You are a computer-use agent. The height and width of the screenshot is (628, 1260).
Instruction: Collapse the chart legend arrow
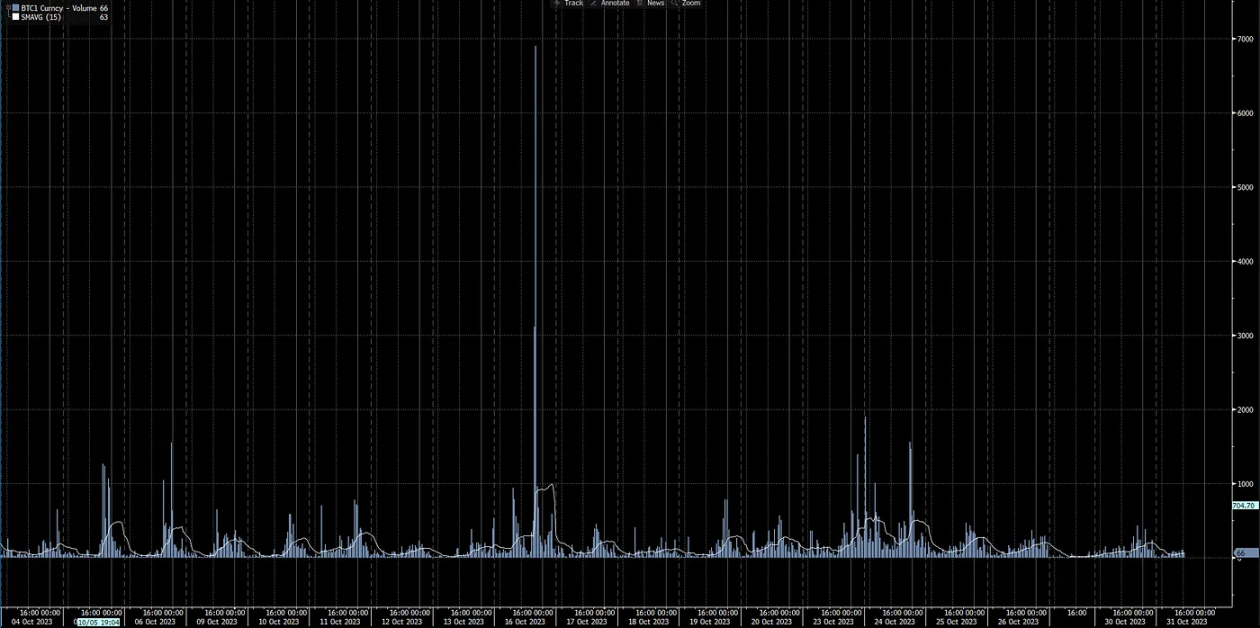point(7,8)
